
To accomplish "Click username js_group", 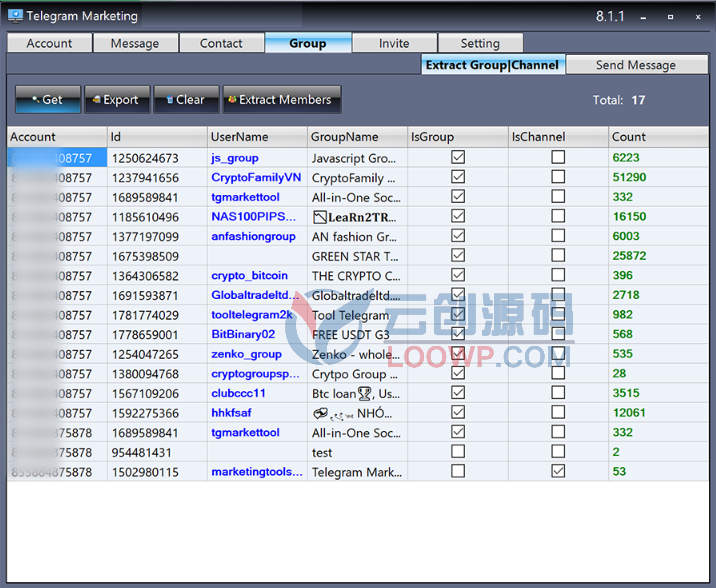I will tap(235, 158).
